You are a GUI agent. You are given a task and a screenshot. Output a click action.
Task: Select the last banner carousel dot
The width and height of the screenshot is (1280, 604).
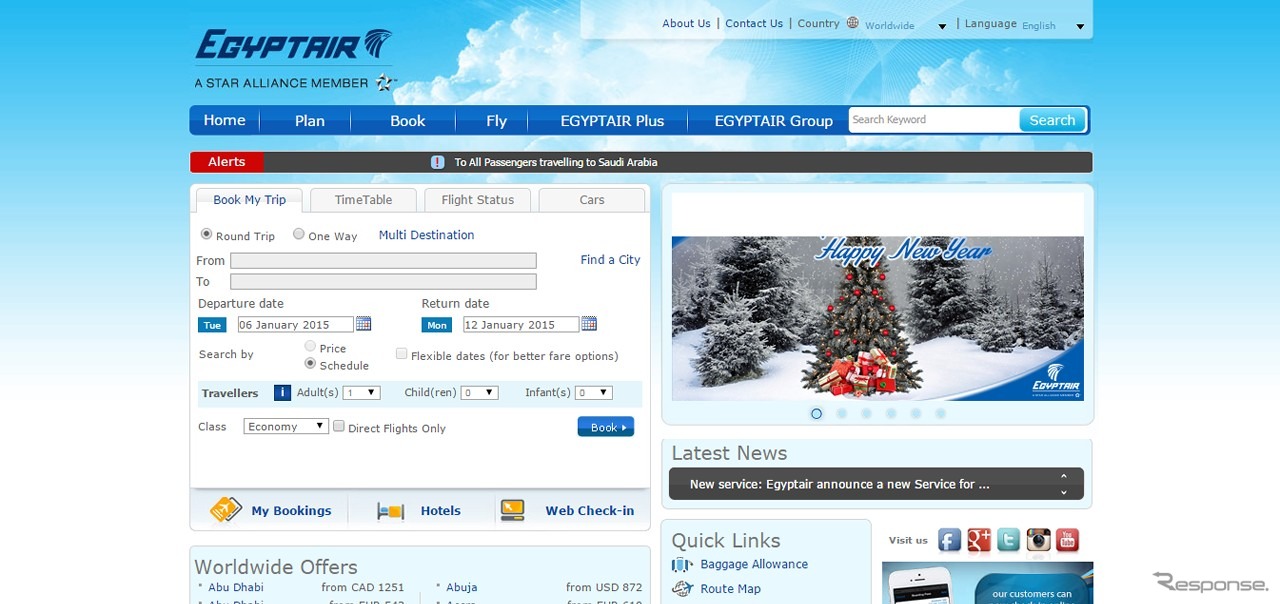[941, 413]
